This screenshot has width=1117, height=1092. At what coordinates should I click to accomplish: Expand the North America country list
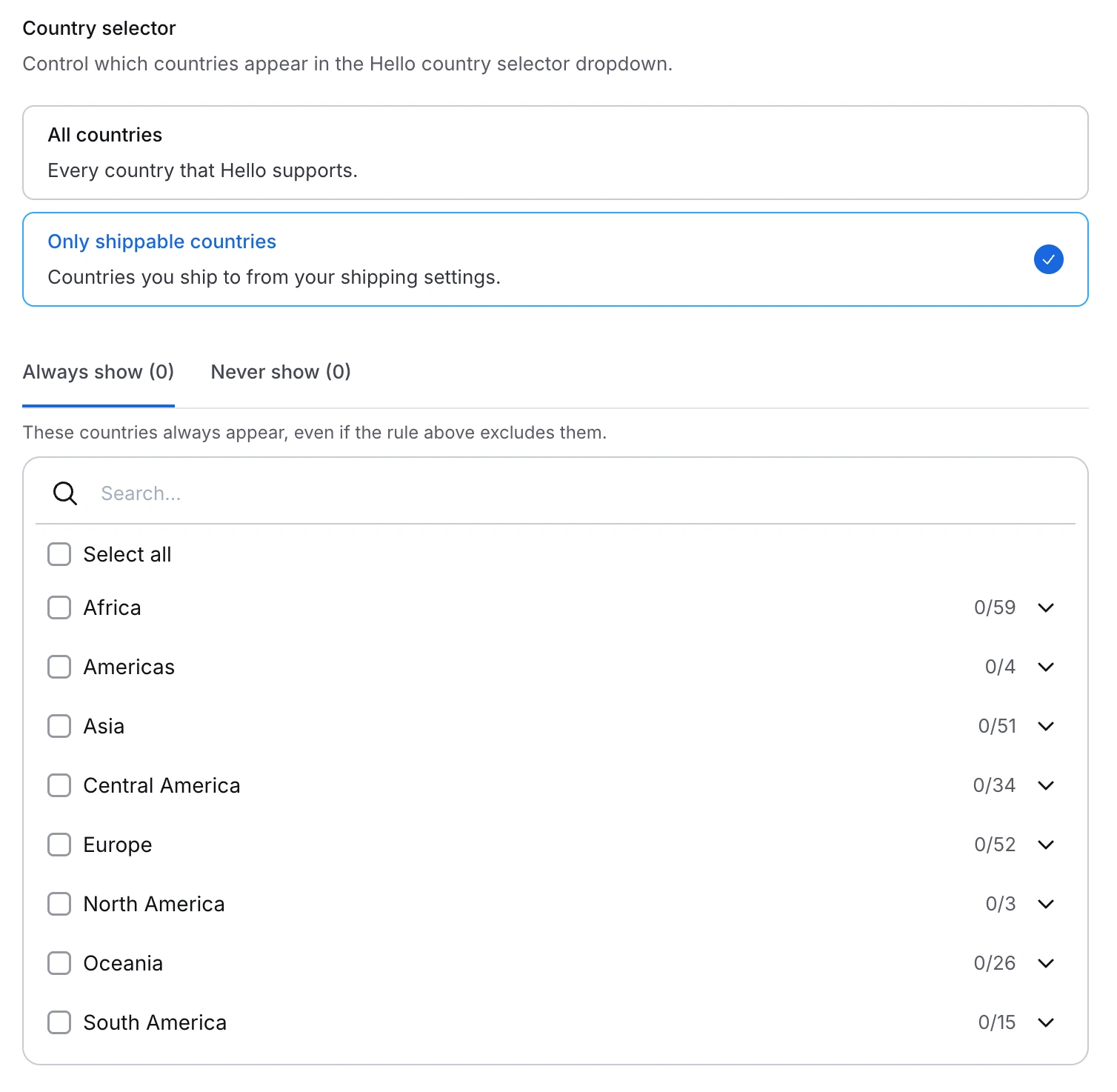(x=1046, y=904)
